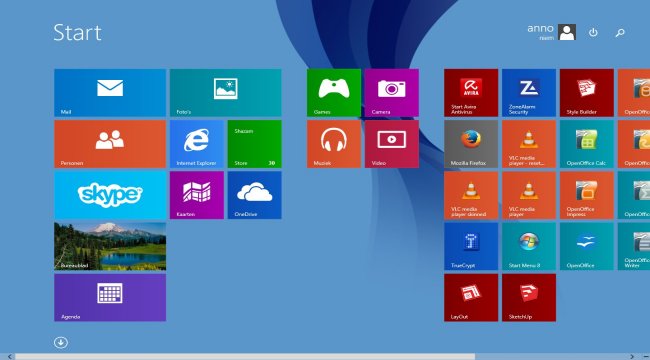Launch the Skype tile
650x360 pixels.
[110, 195]
